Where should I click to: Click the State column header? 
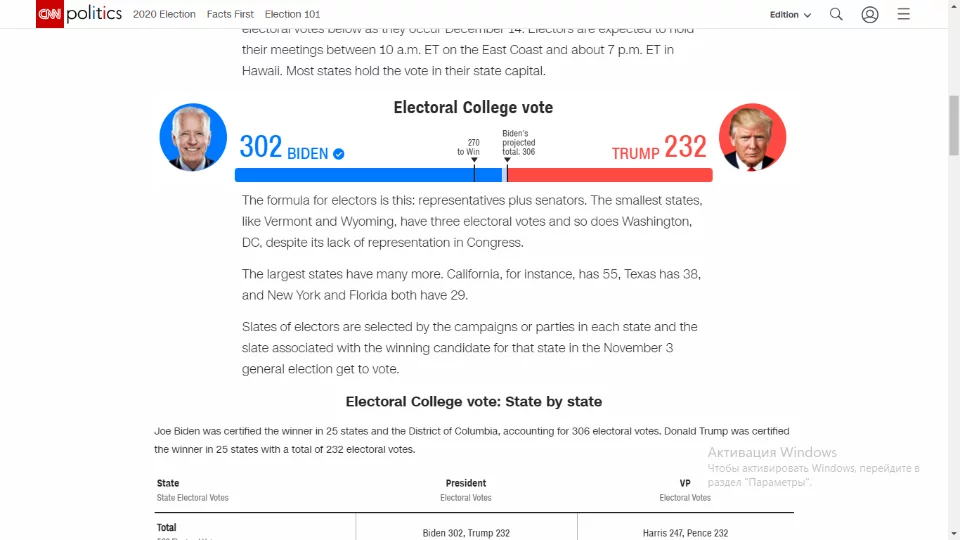pos(168,483)
